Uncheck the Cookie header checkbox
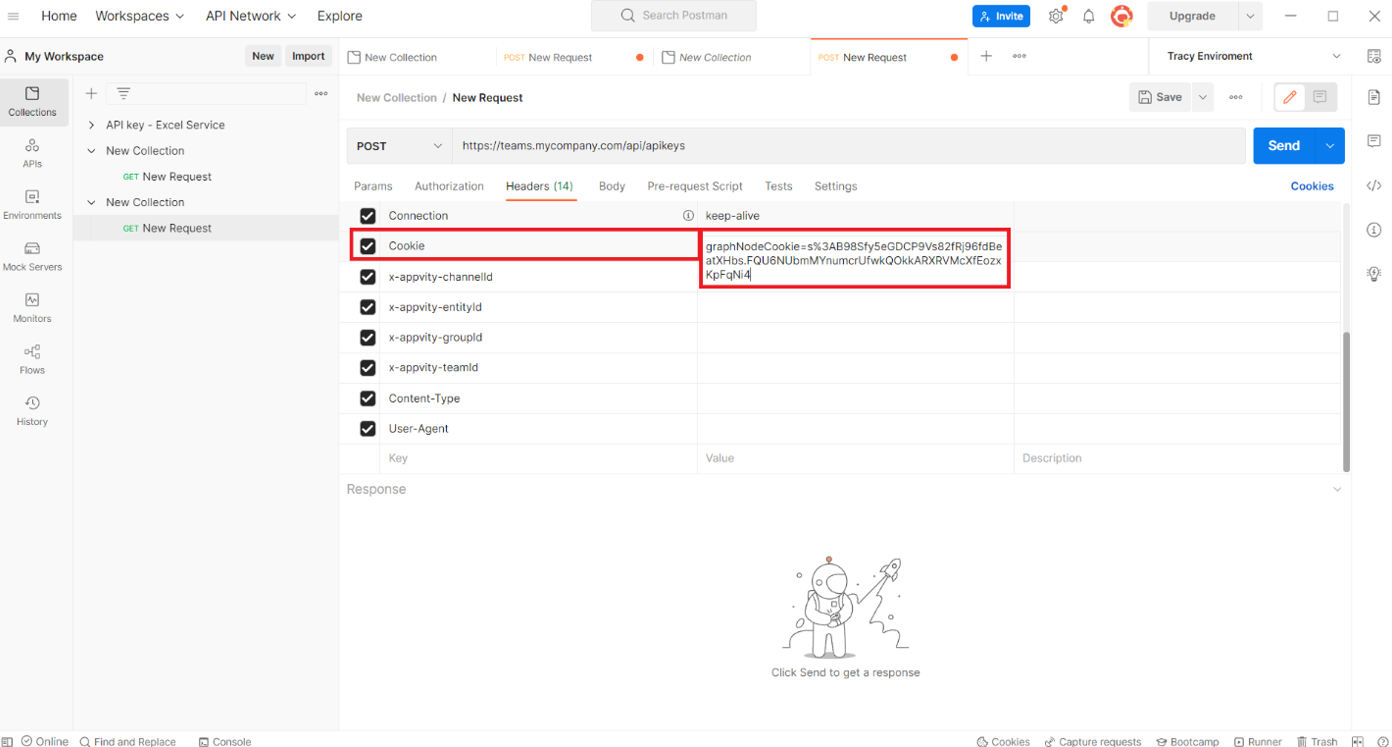This screenshot has width=1392, height=747. tap(368, 246)
